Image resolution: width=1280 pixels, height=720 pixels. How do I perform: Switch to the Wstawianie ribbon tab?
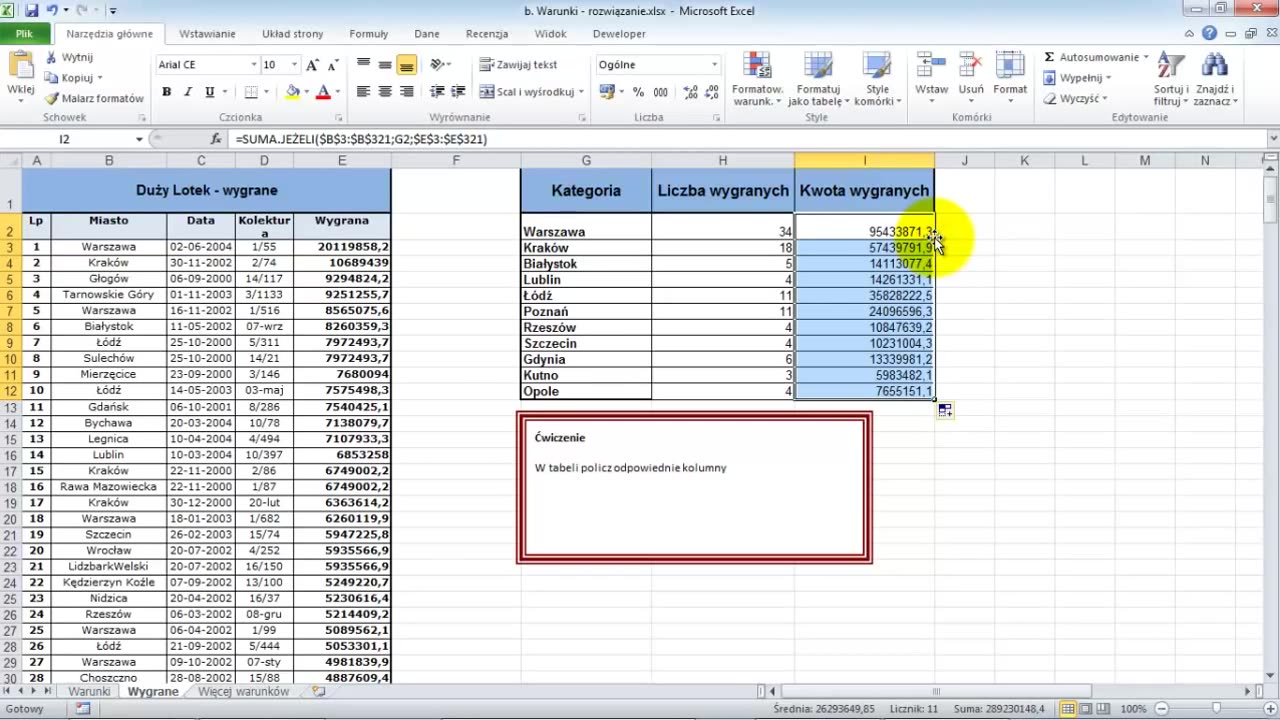click(x=207, y=33)
